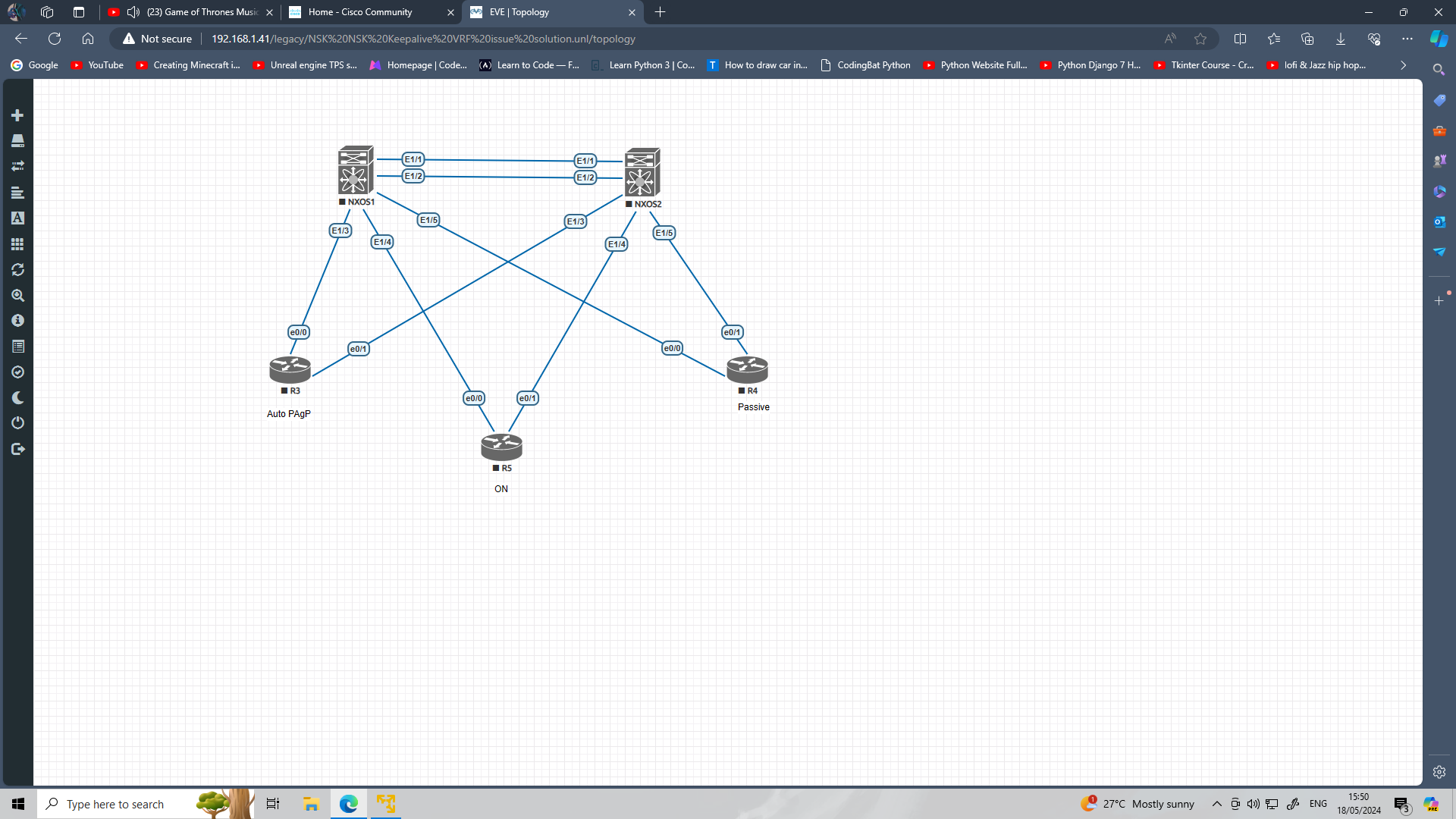Open the Settings and more menu
Image resolution: width=1456 pixels, height=819 pixels.
pyautogui.click(x=1407, y=39)
